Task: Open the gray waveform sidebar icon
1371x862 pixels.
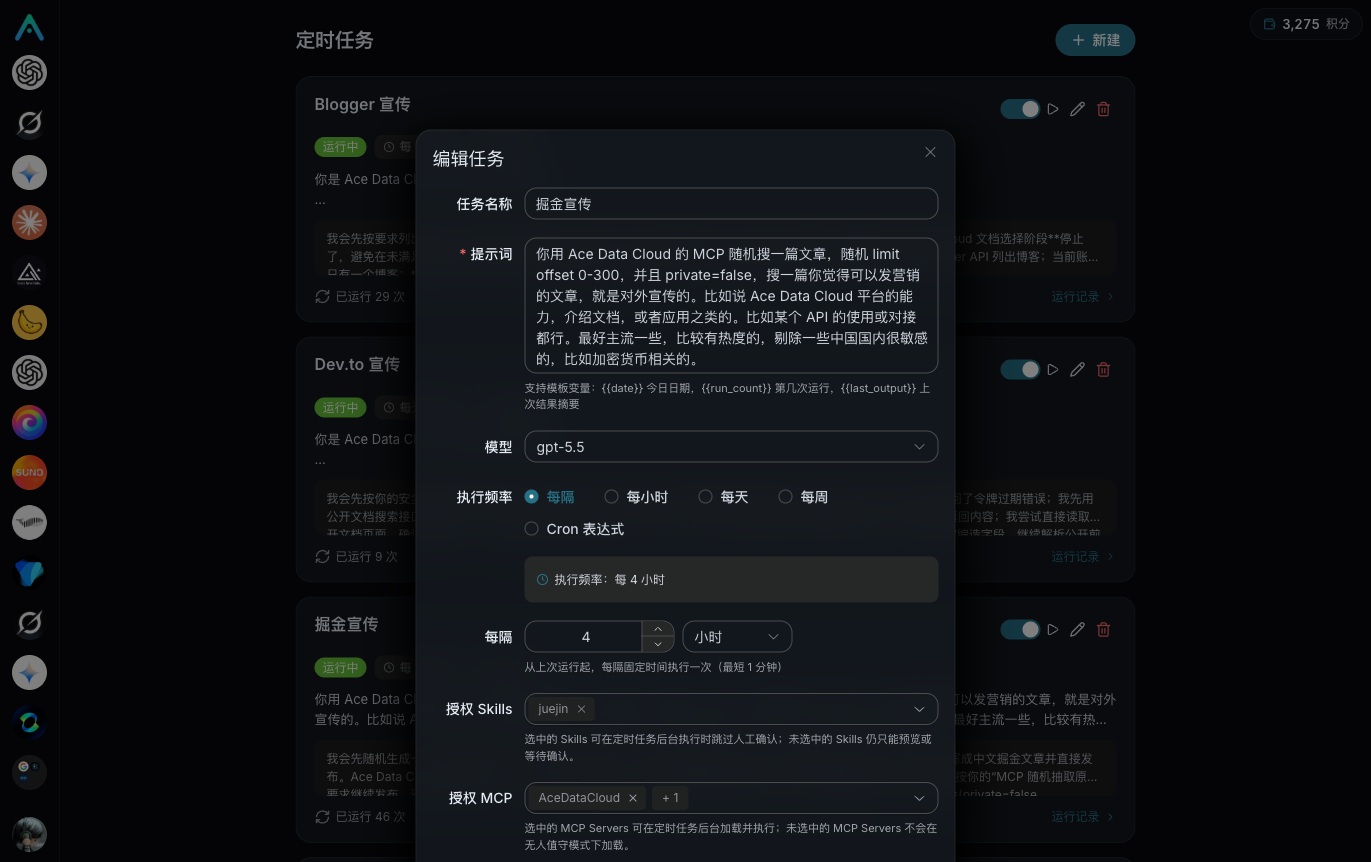Action: pyautogui.click(x=29, y=522)
